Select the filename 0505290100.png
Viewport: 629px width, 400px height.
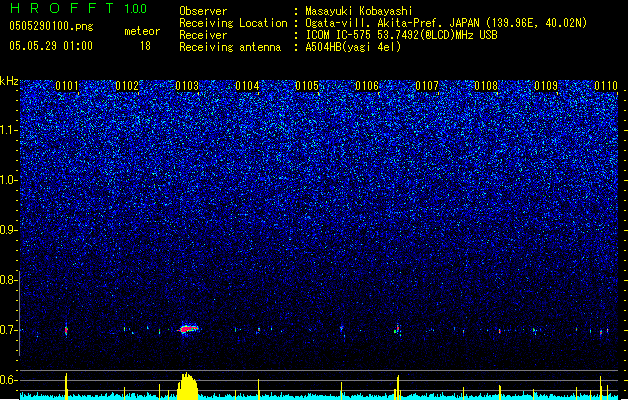[x=51, y=26]
